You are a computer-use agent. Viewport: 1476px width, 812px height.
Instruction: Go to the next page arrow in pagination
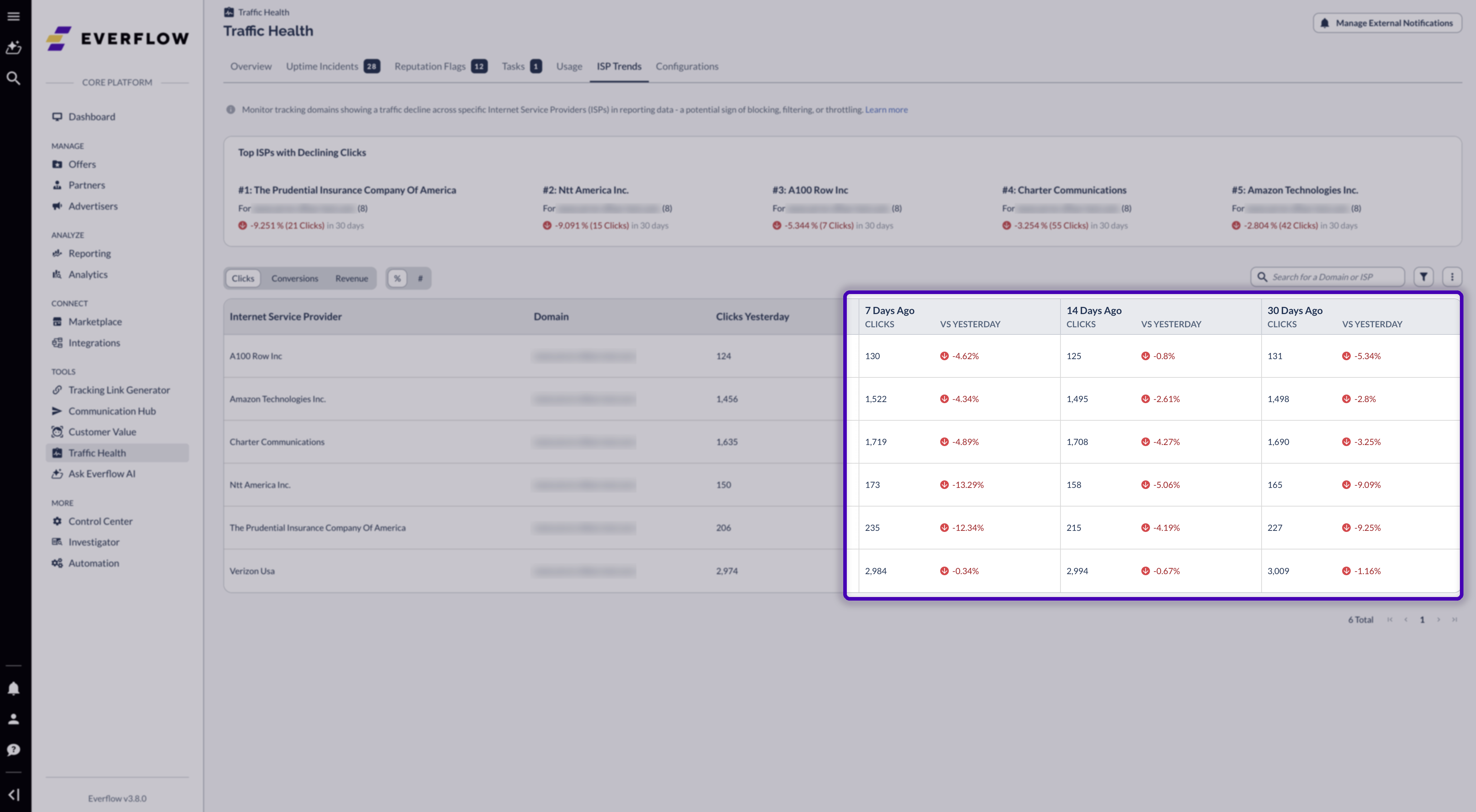pyautogui.click(x=1438, y=620)
